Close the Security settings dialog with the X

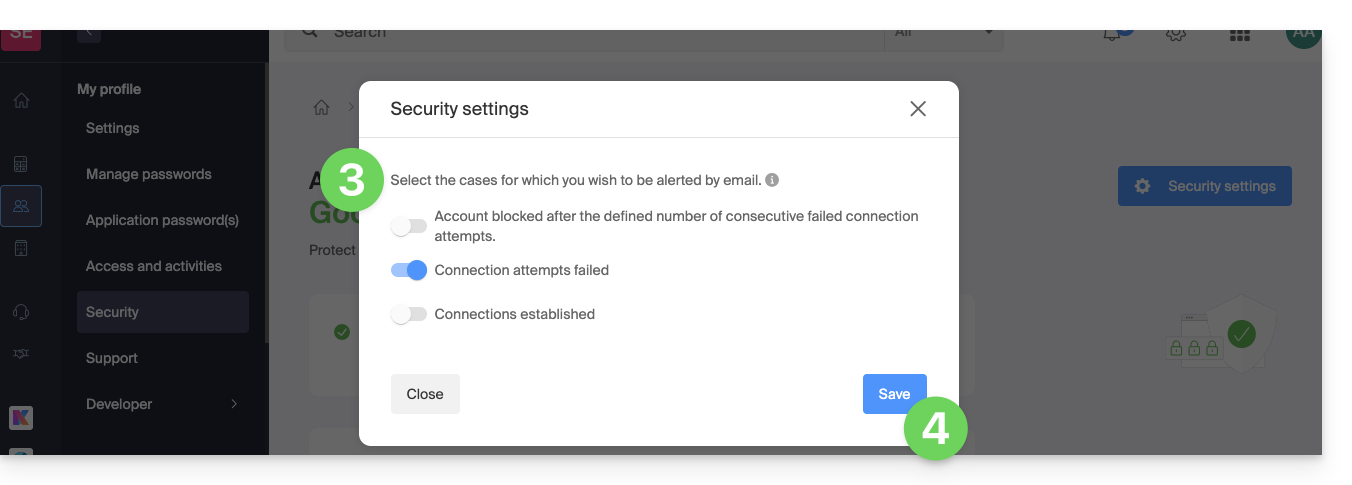click(x=918, y=109)
